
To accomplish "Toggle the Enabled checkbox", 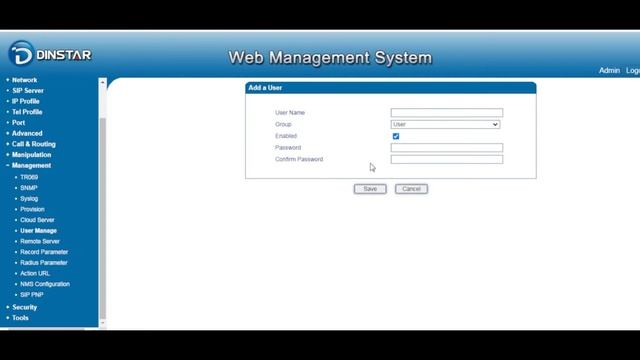I will click(396, 136).
